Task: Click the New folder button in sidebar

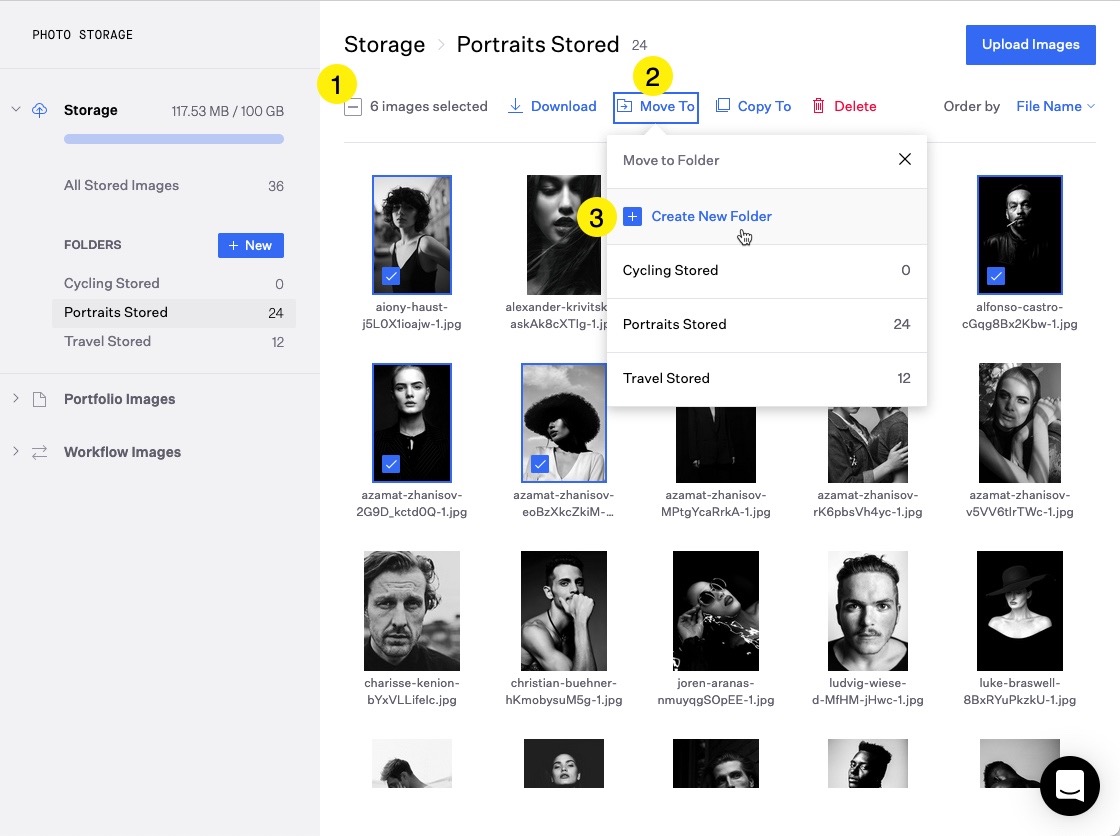Action: click(x=250, y=245)
